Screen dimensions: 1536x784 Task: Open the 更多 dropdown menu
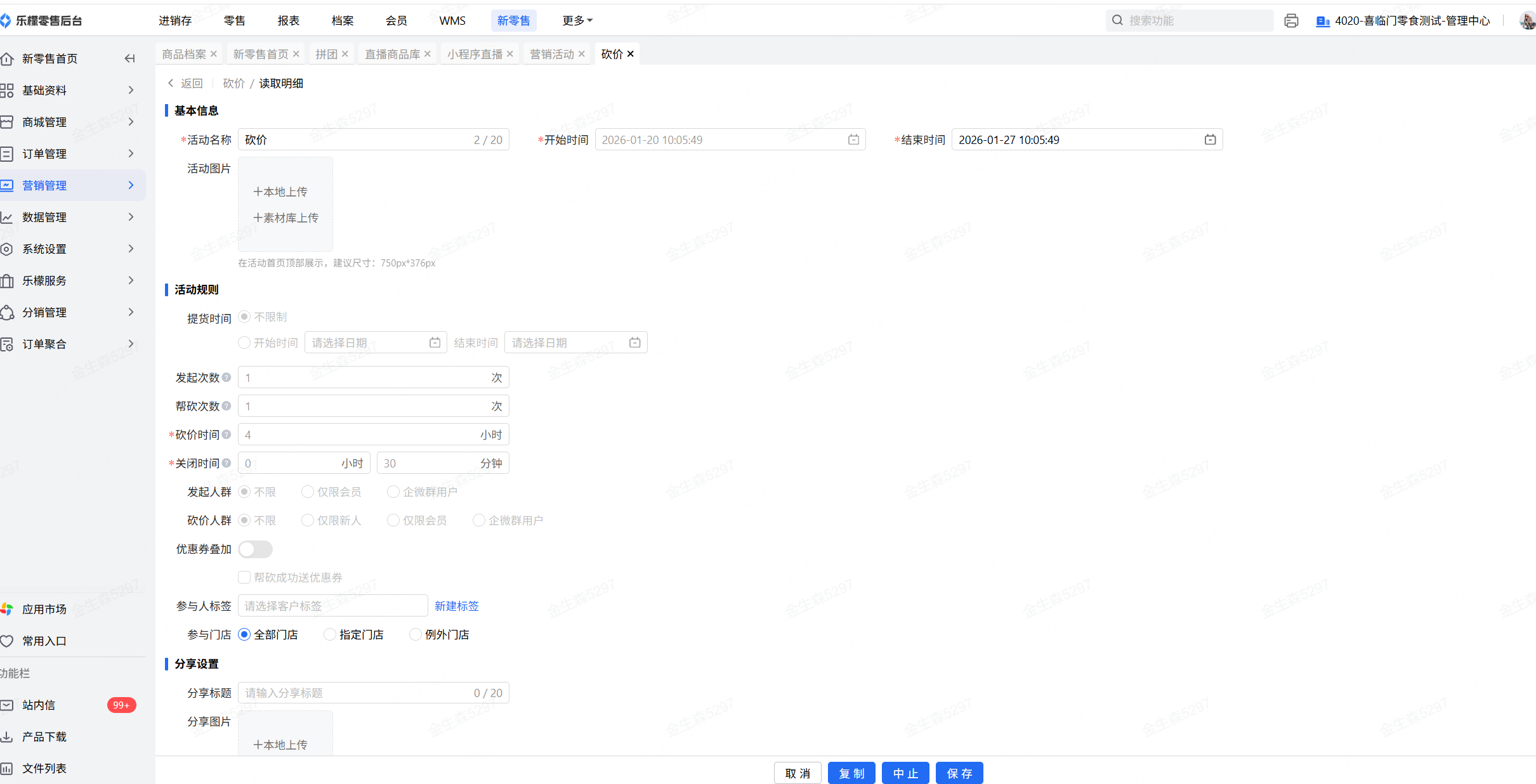coord(577,21)
